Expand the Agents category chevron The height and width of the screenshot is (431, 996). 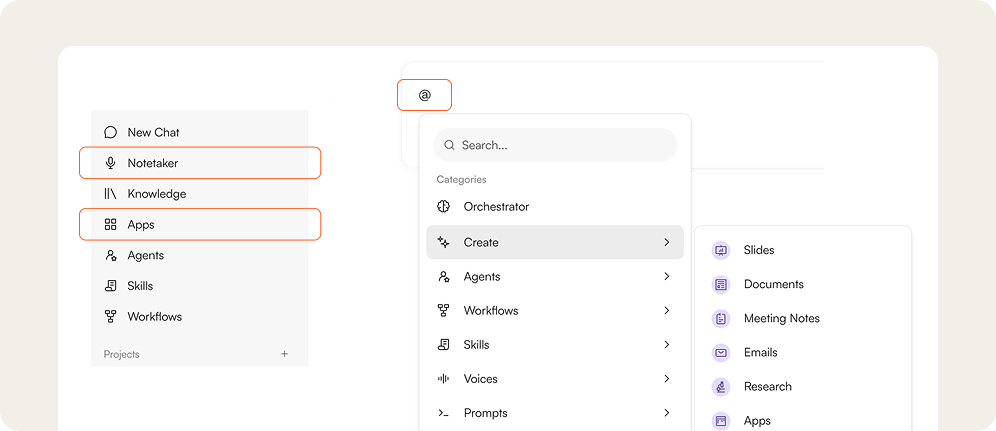pos(666,277)
